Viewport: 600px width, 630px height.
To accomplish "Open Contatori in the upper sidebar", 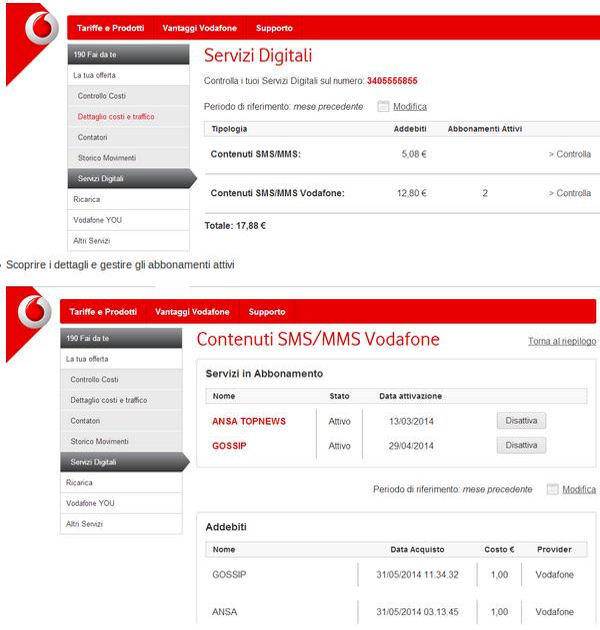I will pyautogui.click(x=128, y=137).
